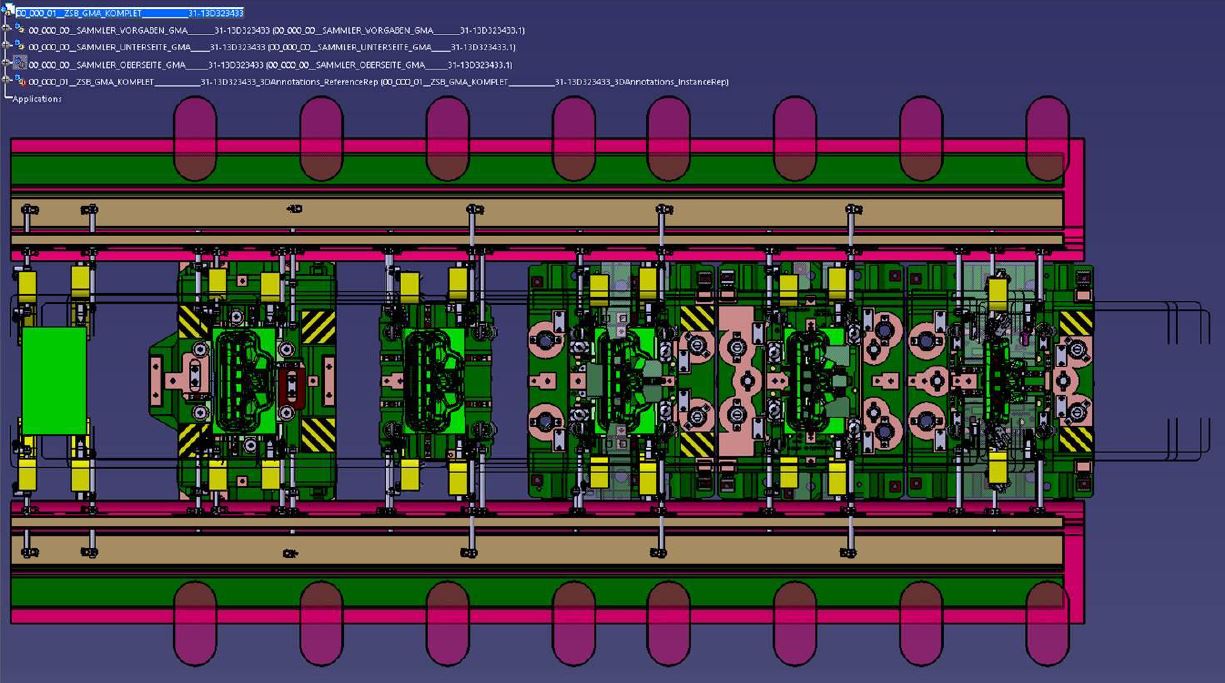Select the SAMMLER_VORGABEN_GMA text in the tree
The width and height of the screenshot is (1225, 683).
coord(276,30)
